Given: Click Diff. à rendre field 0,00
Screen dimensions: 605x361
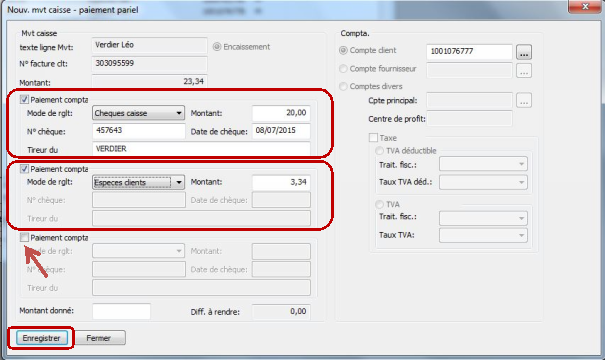Looking at the screenshot, I should point(281,312).
